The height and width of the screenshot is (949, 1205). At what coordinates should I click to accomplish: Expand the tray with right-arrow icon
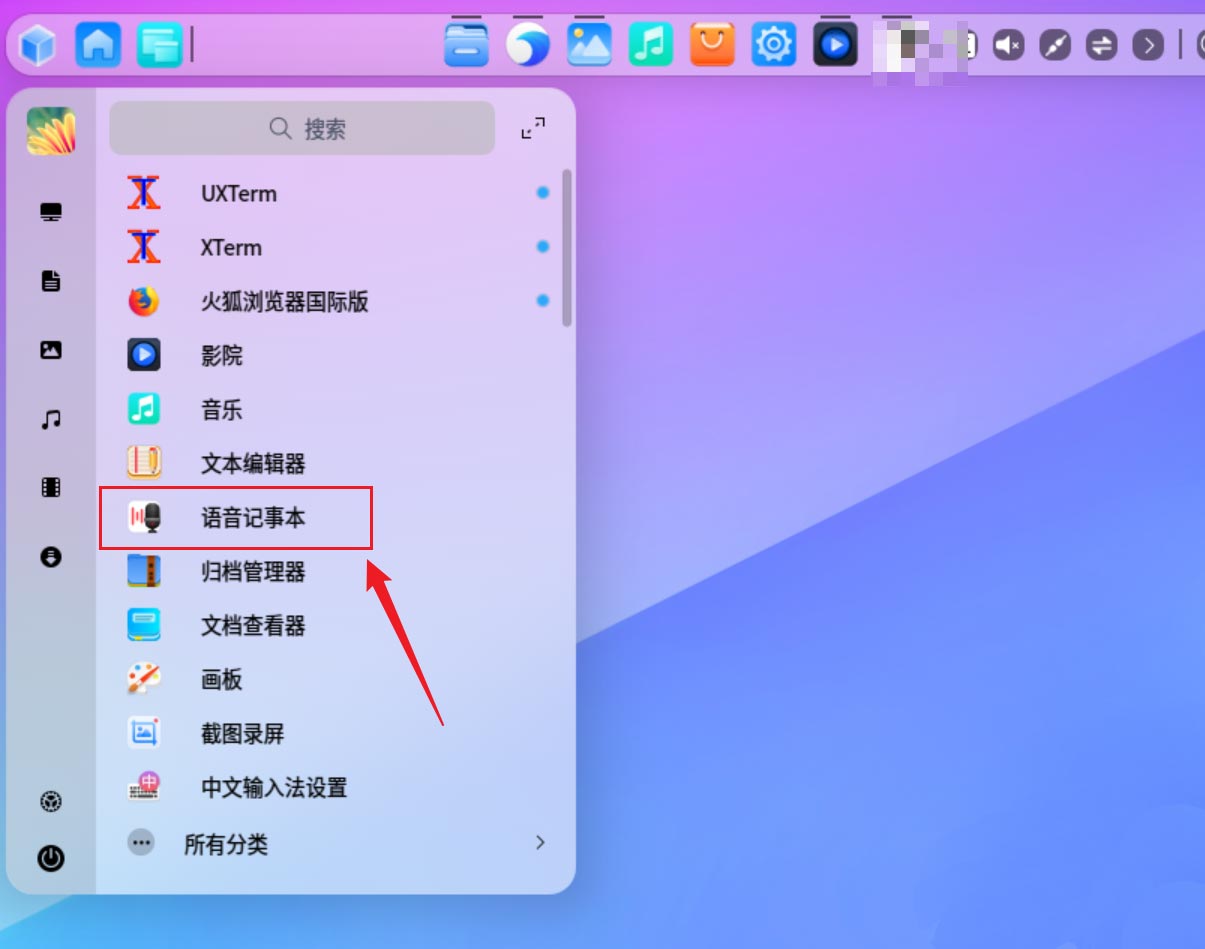[x=1148, y=45]
